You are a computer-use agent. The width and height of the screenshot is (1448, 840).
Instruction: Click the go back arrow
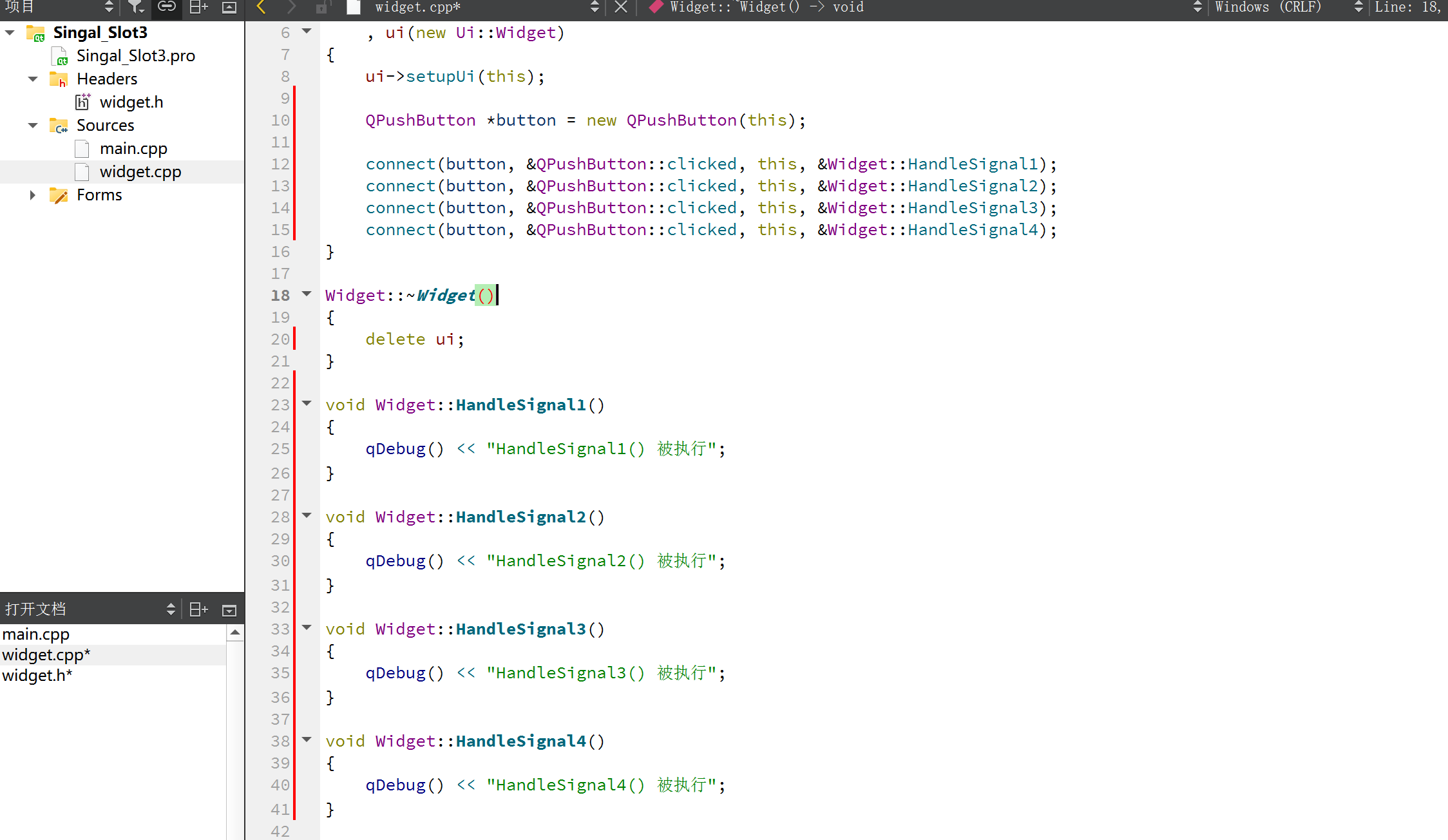click(262, 7)
